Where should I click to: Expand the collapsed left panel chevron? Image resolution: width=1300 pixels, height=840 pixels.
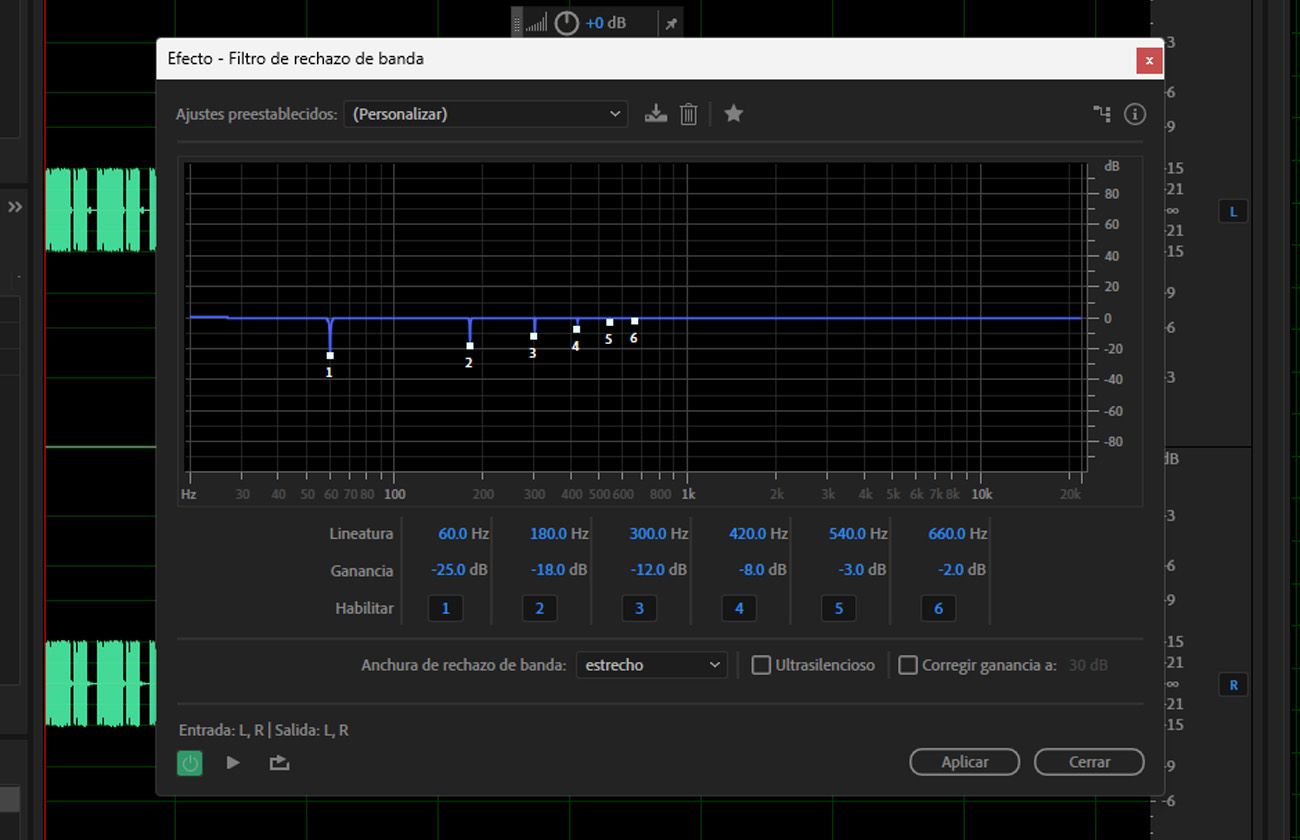point(15,207)
